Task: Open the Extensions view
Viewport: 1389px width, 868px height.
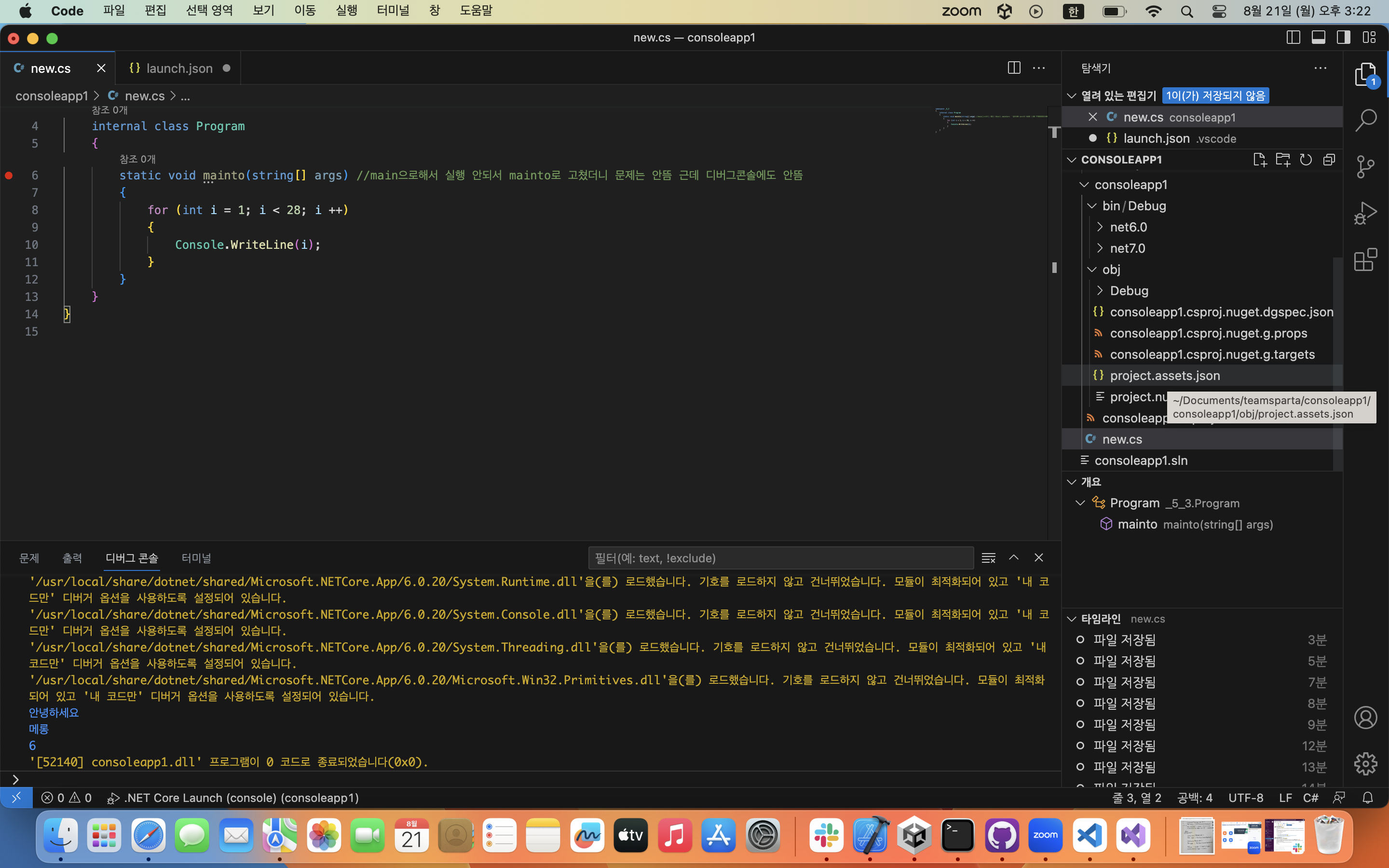Action: point(1365,259)
